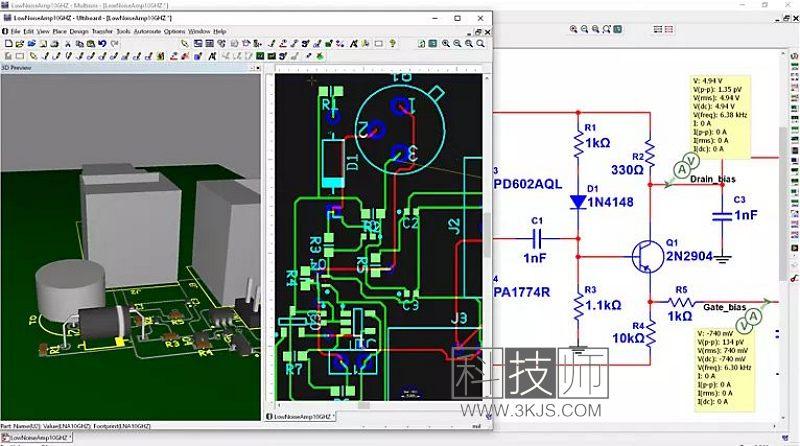Image resolution: width=800 pixels, height=446 pixels.
Task: Click the Drain_bias net label
Action: 713,180
